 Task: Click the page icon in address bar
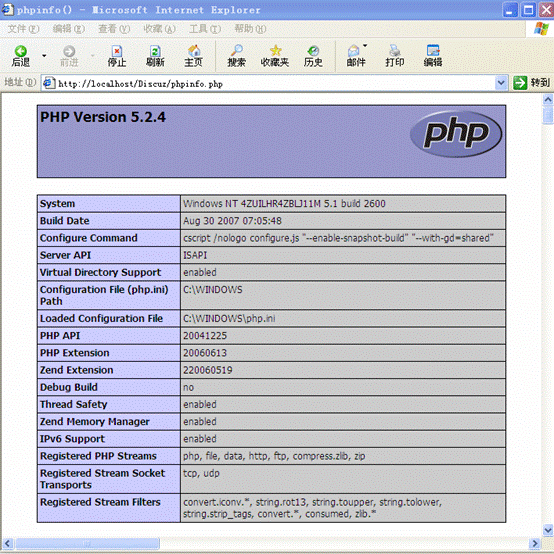(x=49, y=83)
